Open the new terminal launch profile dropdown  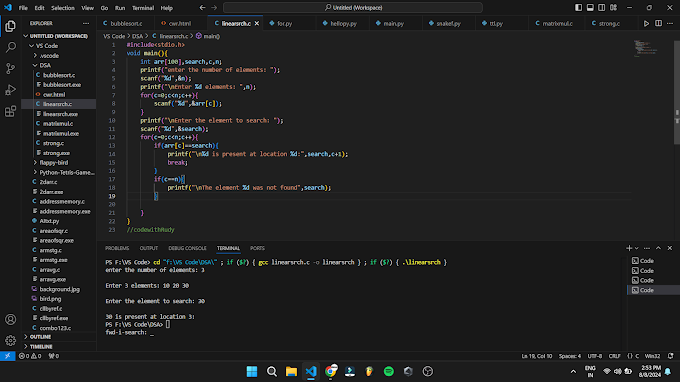pyautogui.click(x=637, y=248)
